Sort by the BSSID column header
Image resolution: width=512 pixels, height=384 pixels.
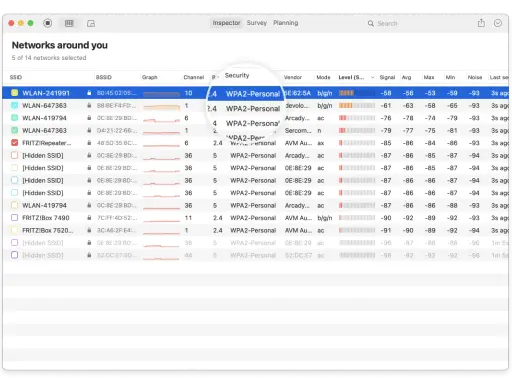104,77
